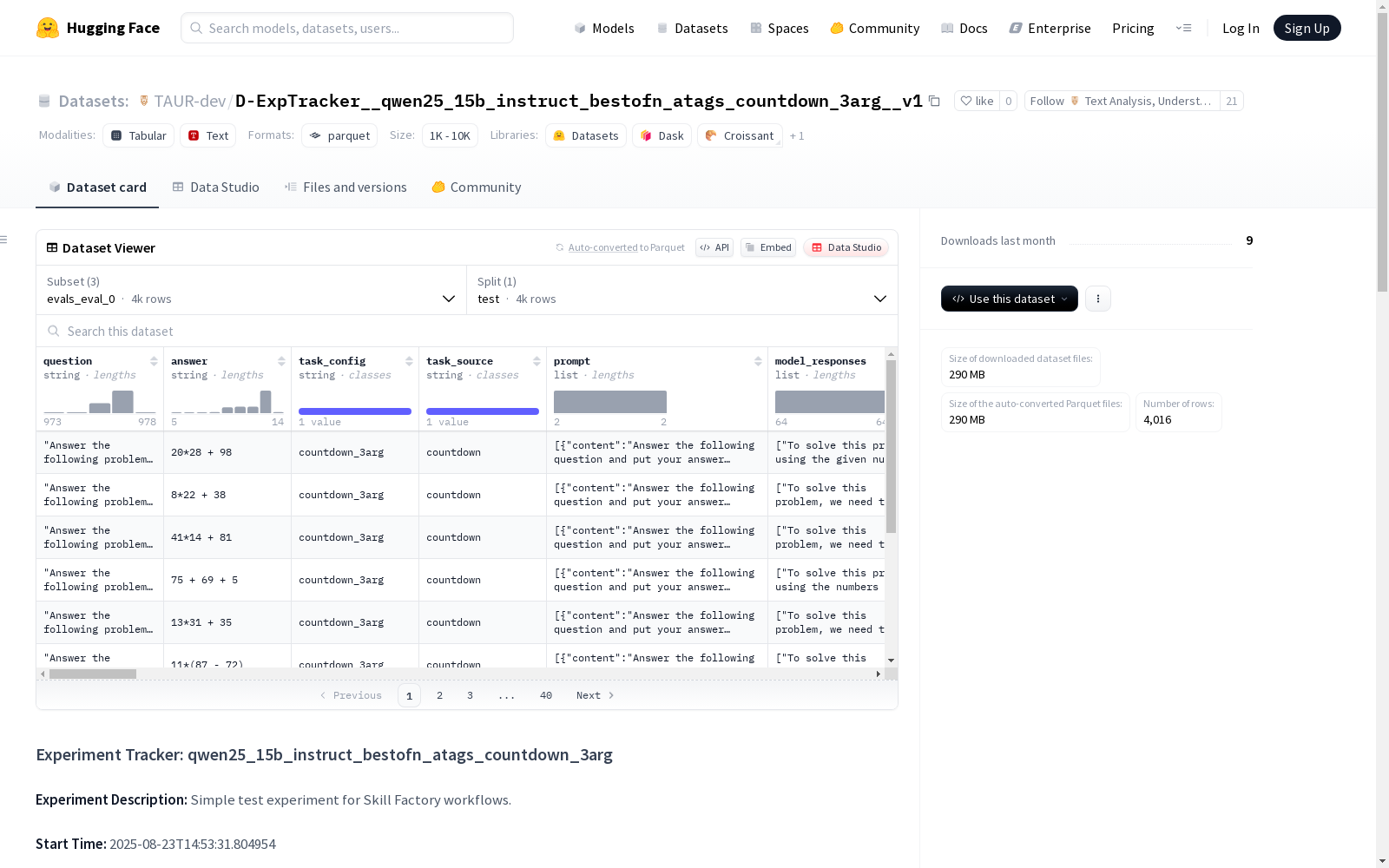Viewport: 1389px width, 868px height.
Task: Click the Tabular modality tag
Action: [139, 135]
